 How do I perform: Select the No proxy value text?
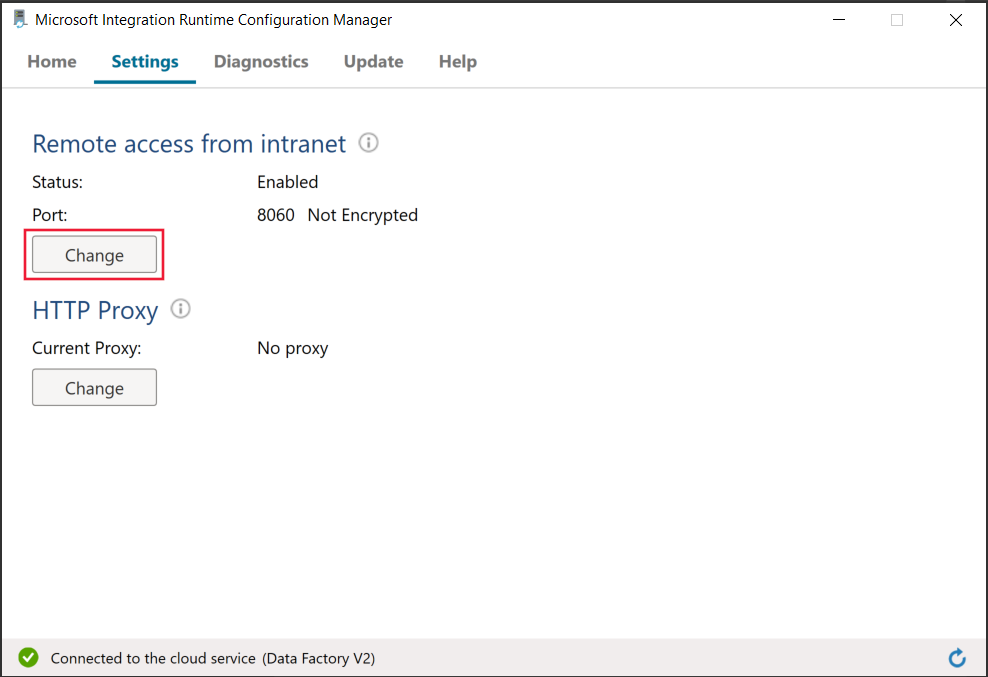click(292, 347)
